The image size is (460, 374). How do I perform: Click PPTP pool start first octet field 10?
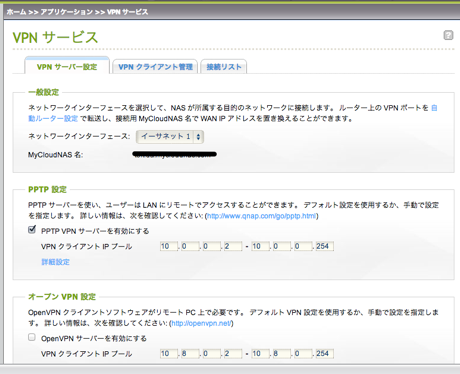(168, 246)
